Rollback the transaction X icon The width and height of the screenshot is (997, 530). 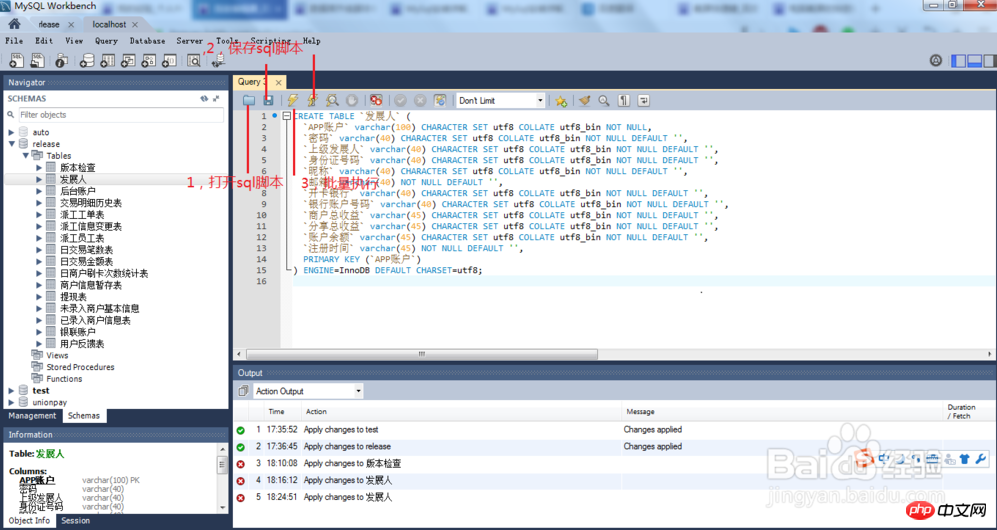pyautogui.click(x=420, y=100)
